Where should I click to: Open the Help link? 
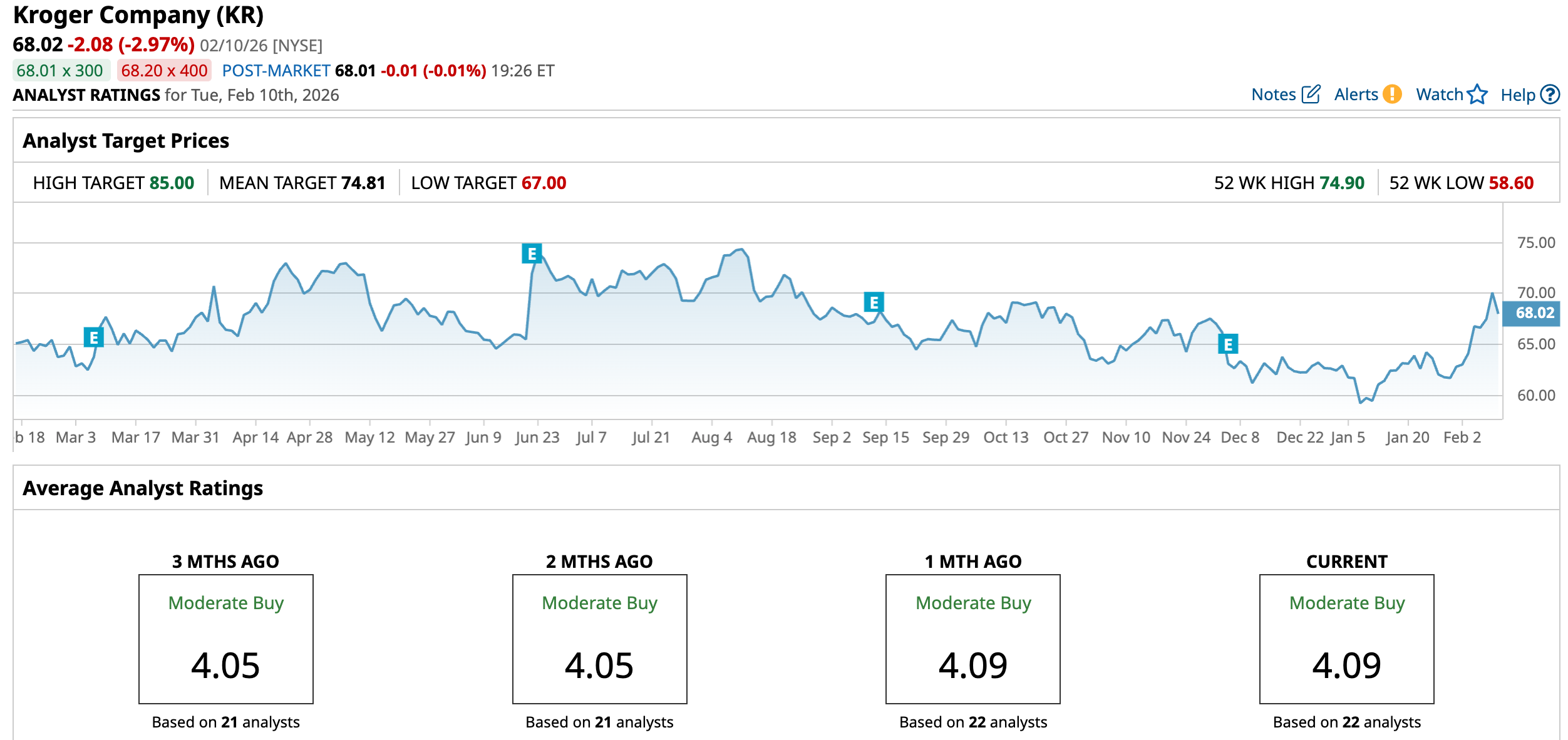click(x=1517, y=95)
